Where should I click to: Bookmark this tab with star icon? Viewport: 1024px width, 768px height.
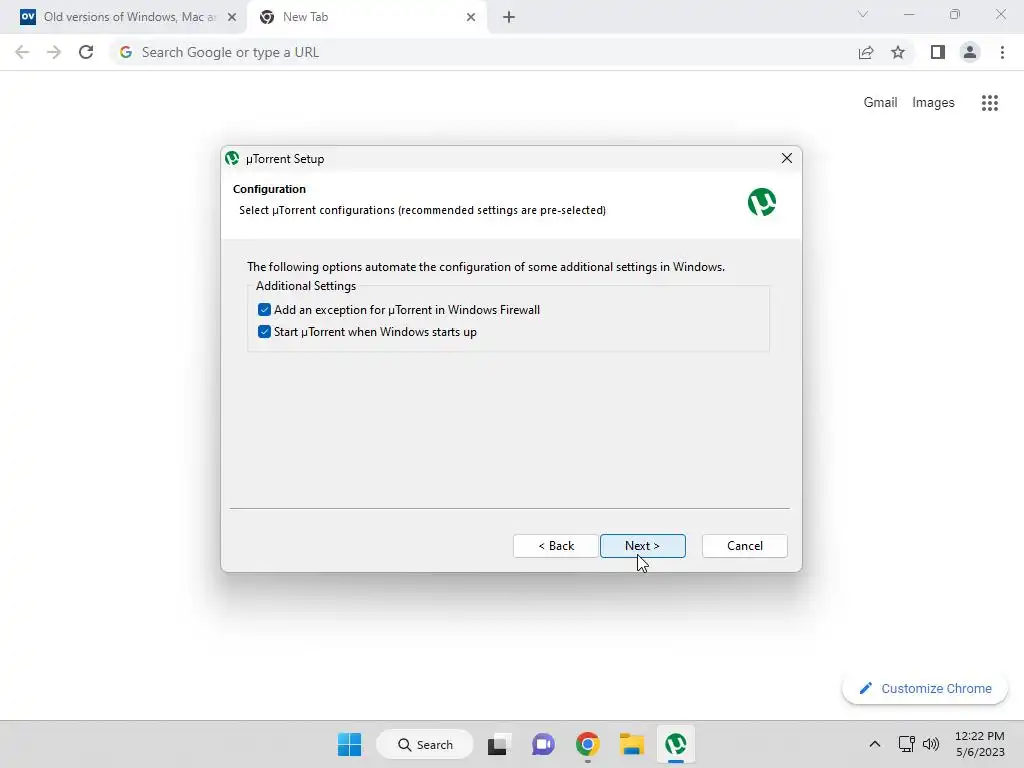(x=898, y=52)
